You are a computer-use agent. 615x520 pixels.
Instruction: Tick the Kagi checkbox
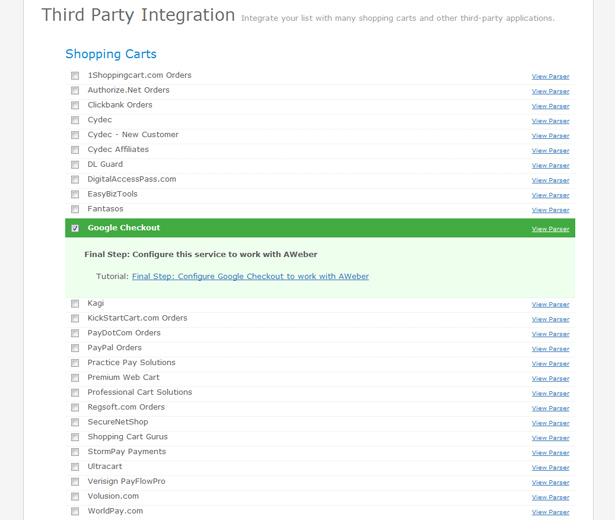click(x=75, y=304)
